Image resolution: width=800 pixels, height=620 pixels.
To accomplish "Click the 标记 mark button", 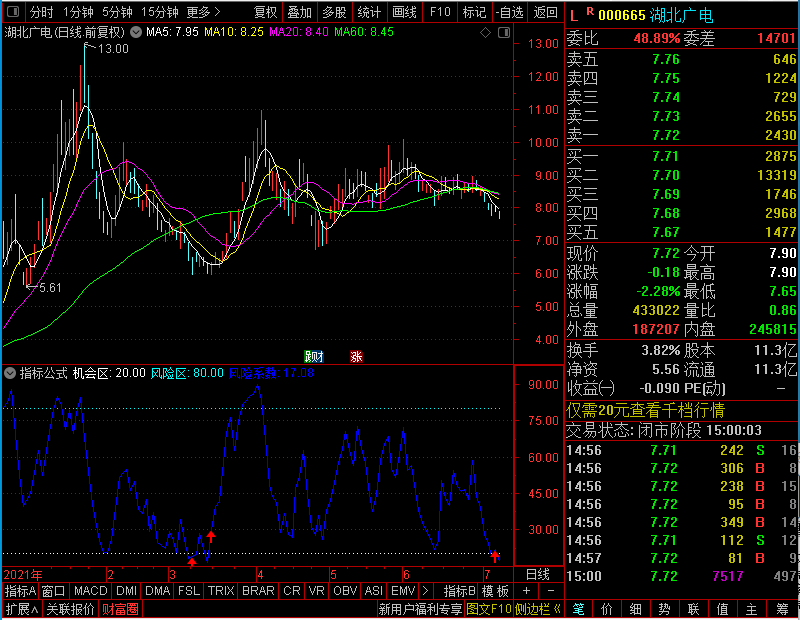I will click(474, 12).
